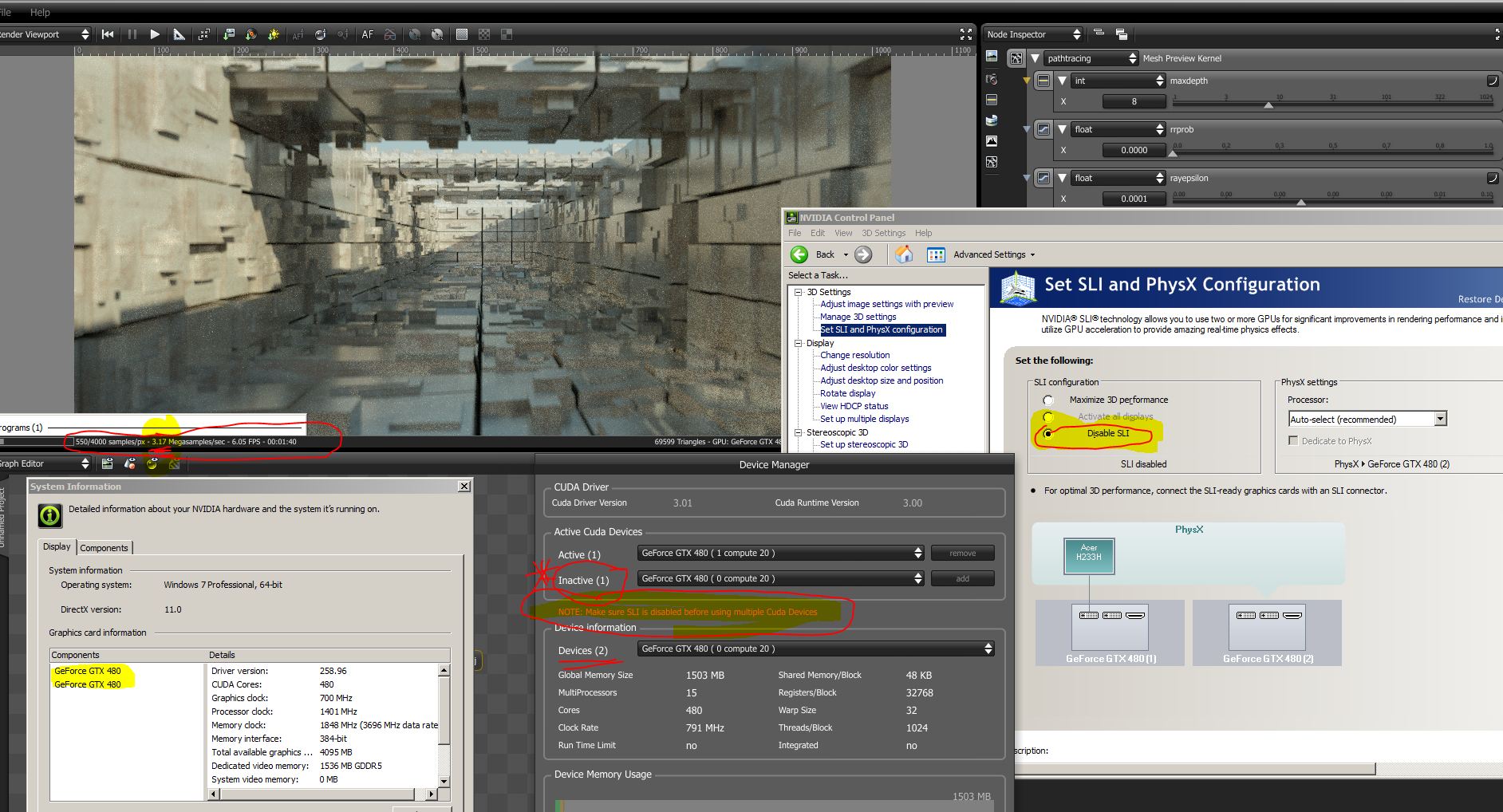Click the sun with green arrow icon
The image size is (1503, 812).
(x=274, y=34)
